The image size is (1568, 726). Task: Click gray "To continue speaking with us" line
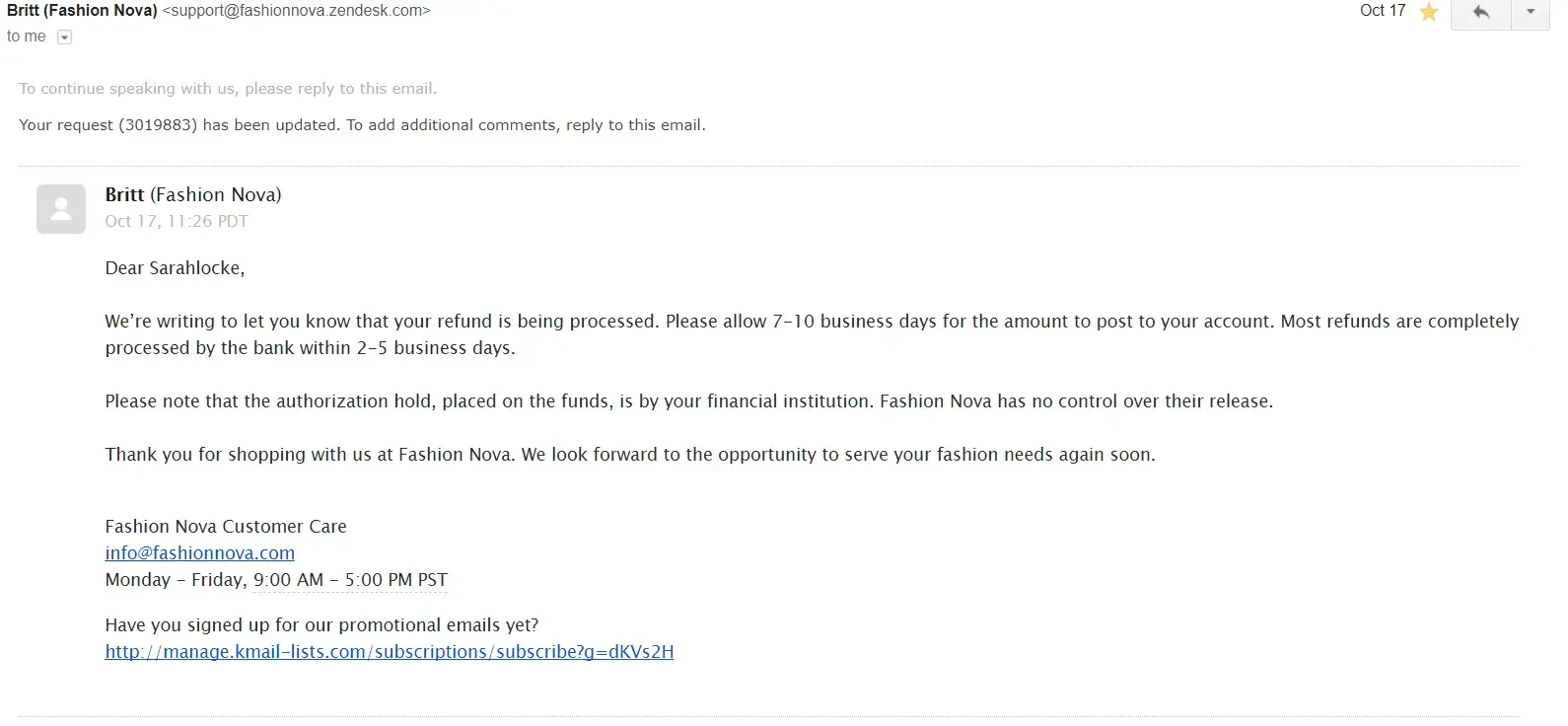click(x=228, y=89)
